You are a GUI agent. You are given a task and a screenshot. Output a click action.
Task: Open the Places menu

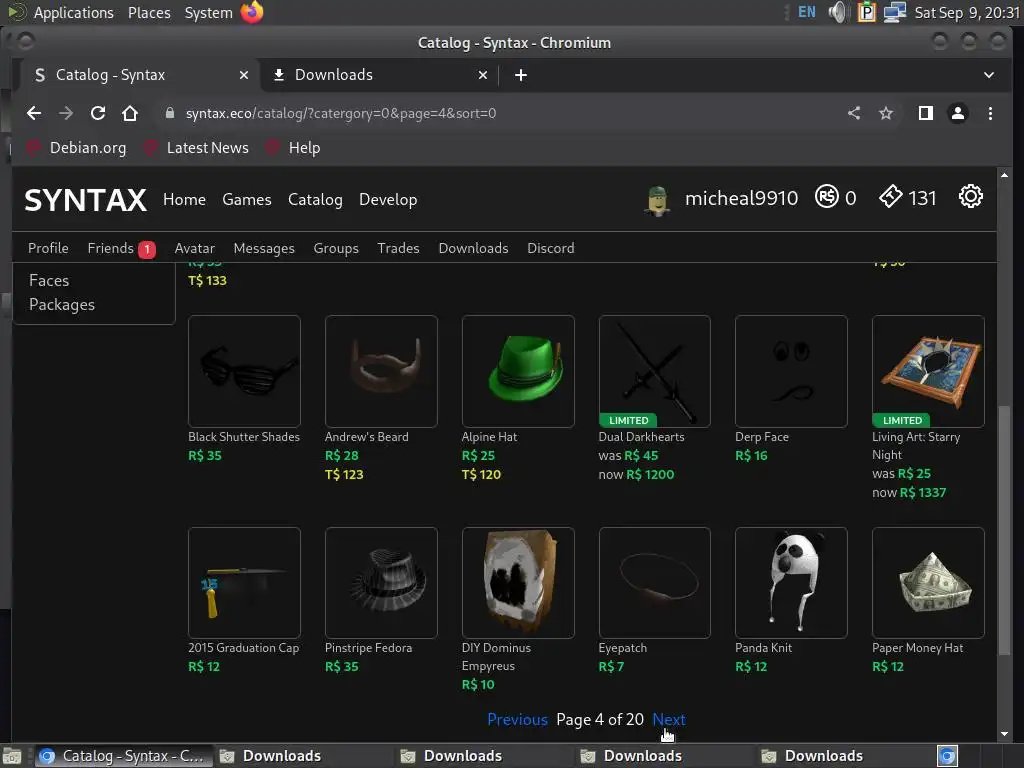pos(149,12)
